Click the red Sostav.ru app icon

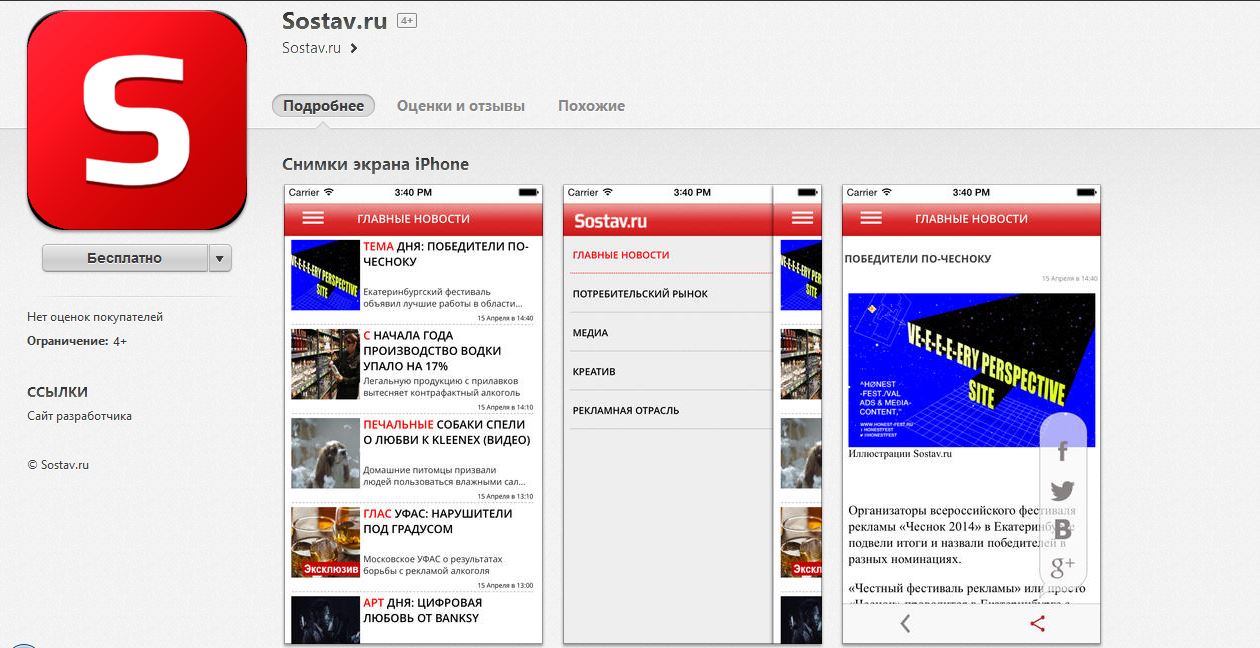click(137, 118)
